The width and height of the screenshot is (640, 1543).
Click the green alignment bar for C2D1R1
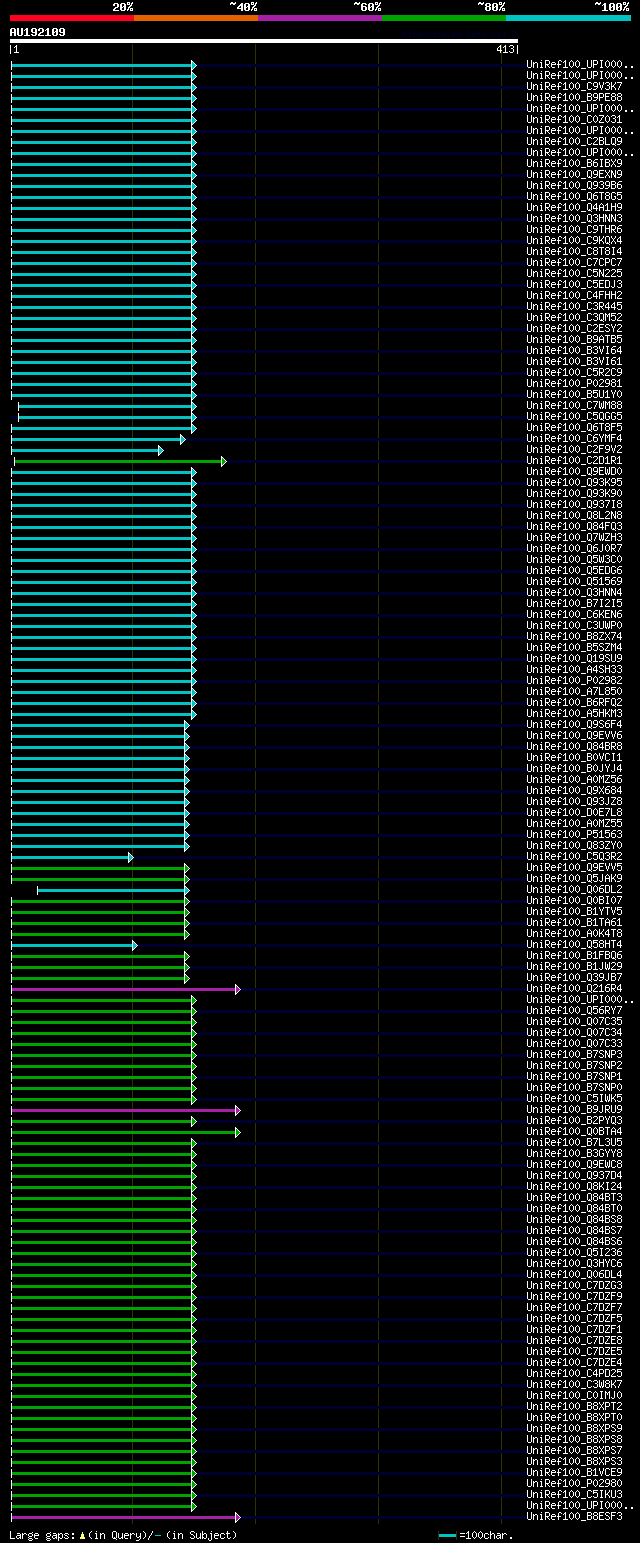pos(120,461)
